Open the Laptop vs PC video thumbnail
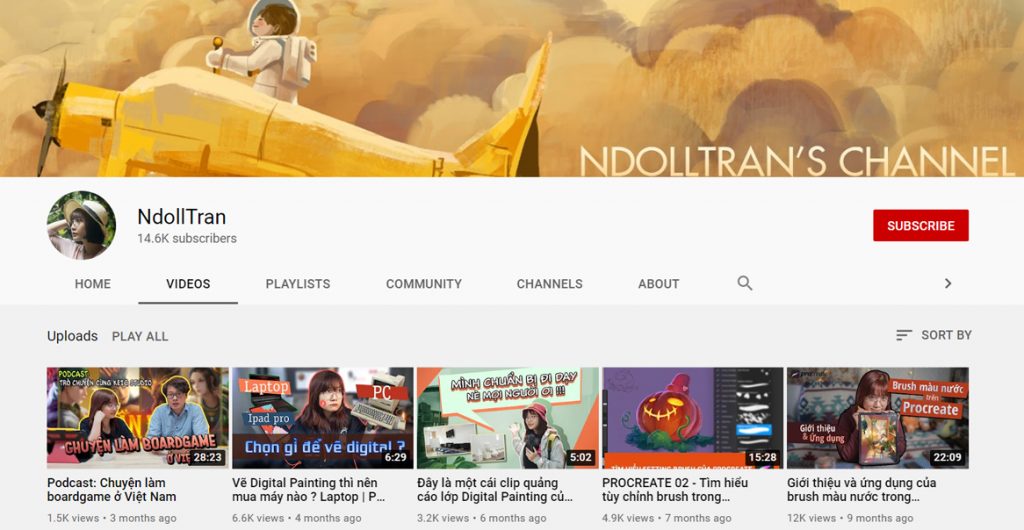Image resolution: width=1024 pixels, height=530 pixels. point(322,418)
